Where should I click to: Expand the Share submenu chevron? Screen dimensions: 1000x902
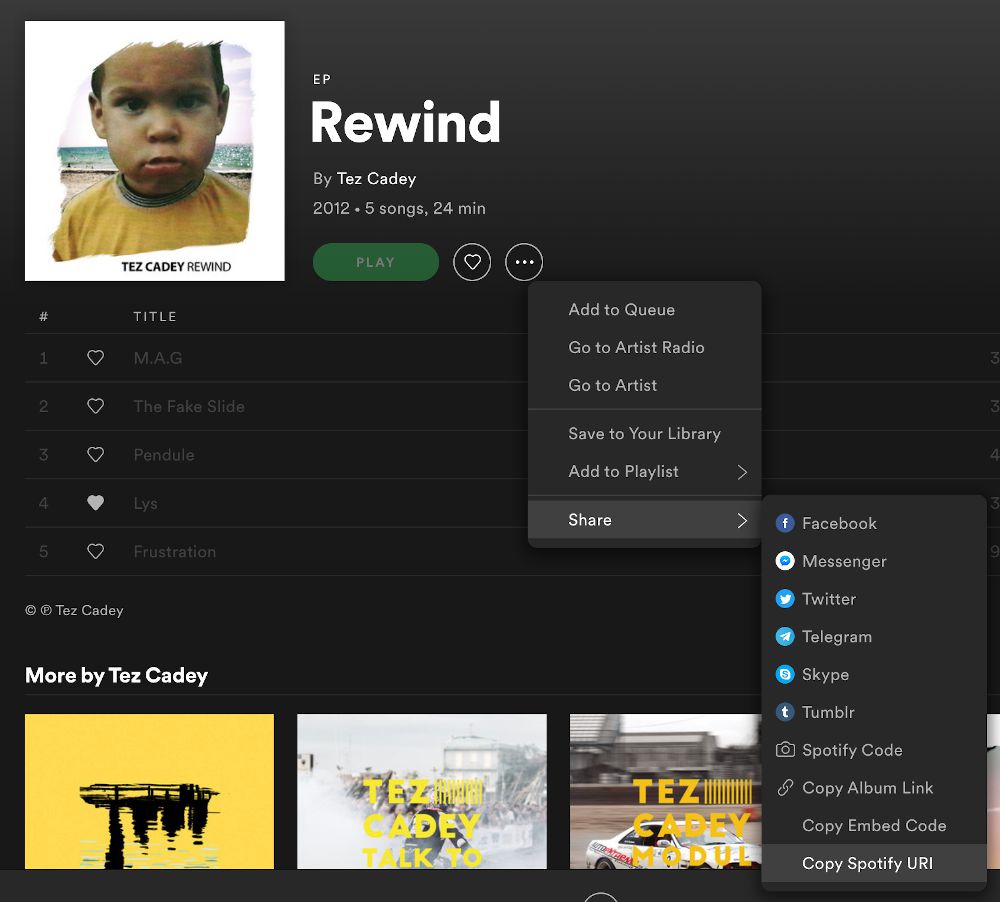(742, 521)
